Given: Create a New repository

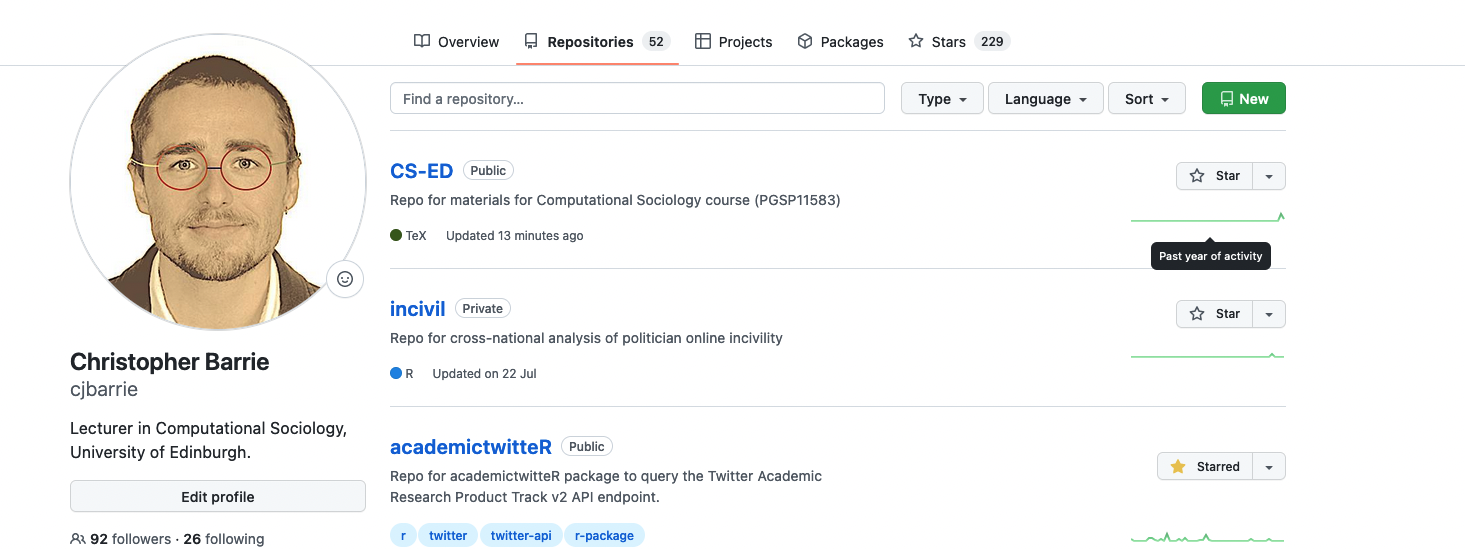Looking at the screenshot, I should (1244, 99).
